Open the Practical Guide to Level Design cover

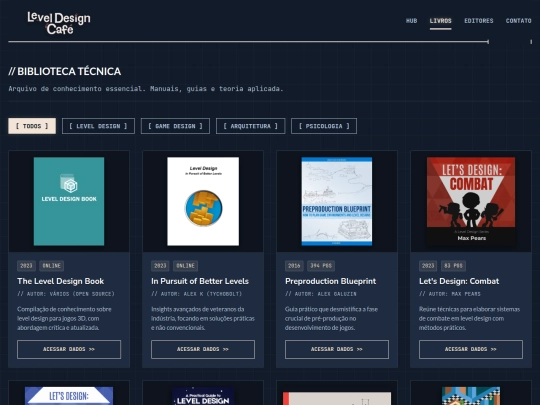(203, 396)
